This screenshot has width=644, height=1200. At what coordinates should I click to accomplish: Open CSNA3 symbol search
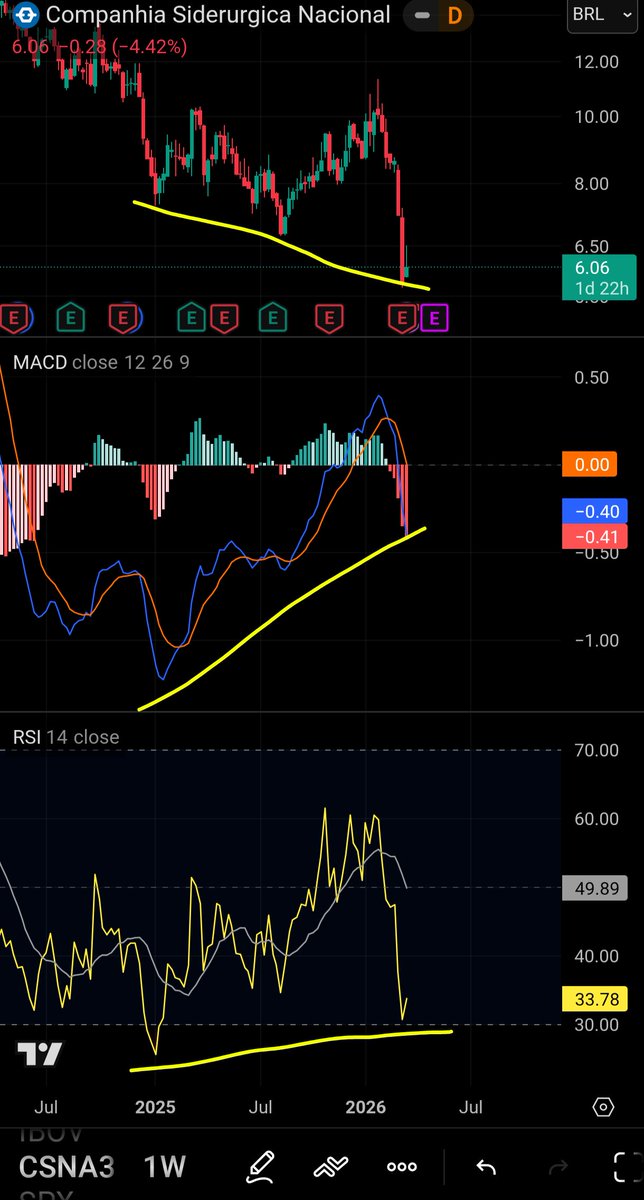coord(66,1166)
